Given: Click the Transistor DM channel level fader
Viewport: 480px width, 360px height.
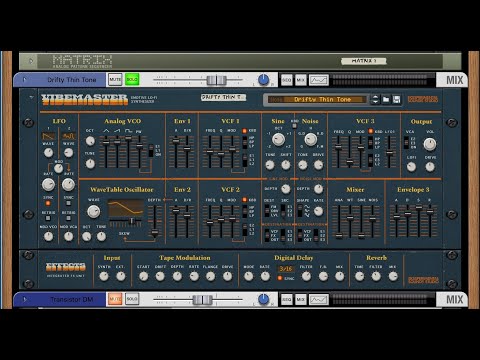Looking at the screenshot, I should pyautogui.click(x=202, y=299).
